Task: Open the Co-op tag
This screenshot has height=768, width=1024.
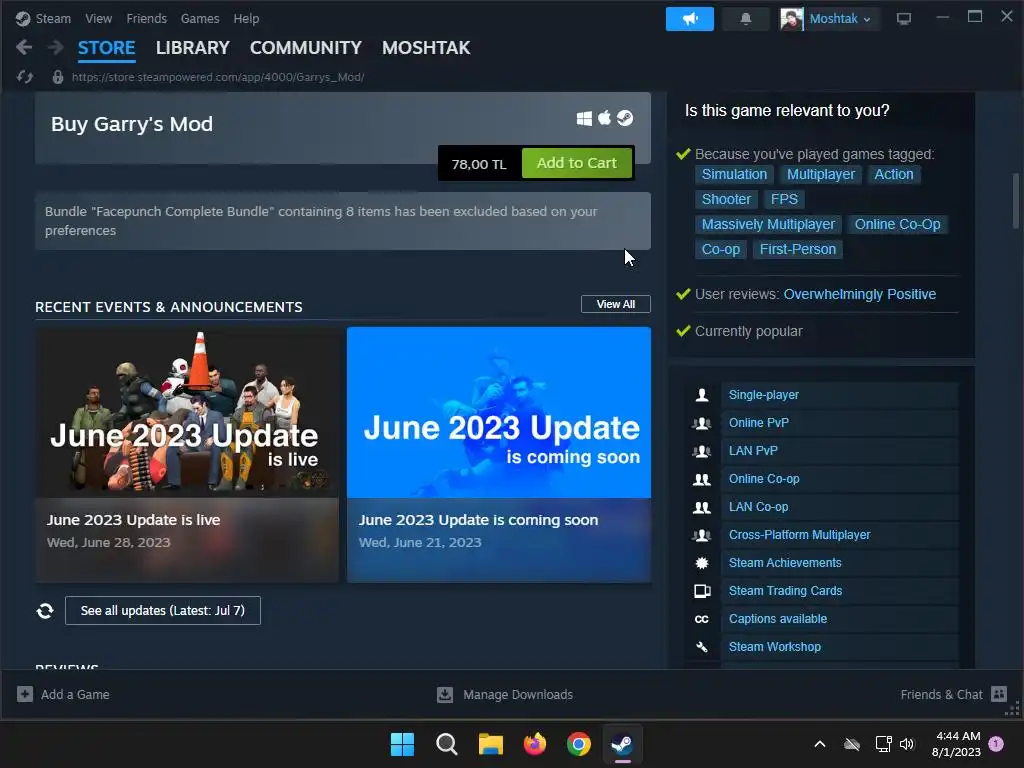Action: (x=720, y=249)
